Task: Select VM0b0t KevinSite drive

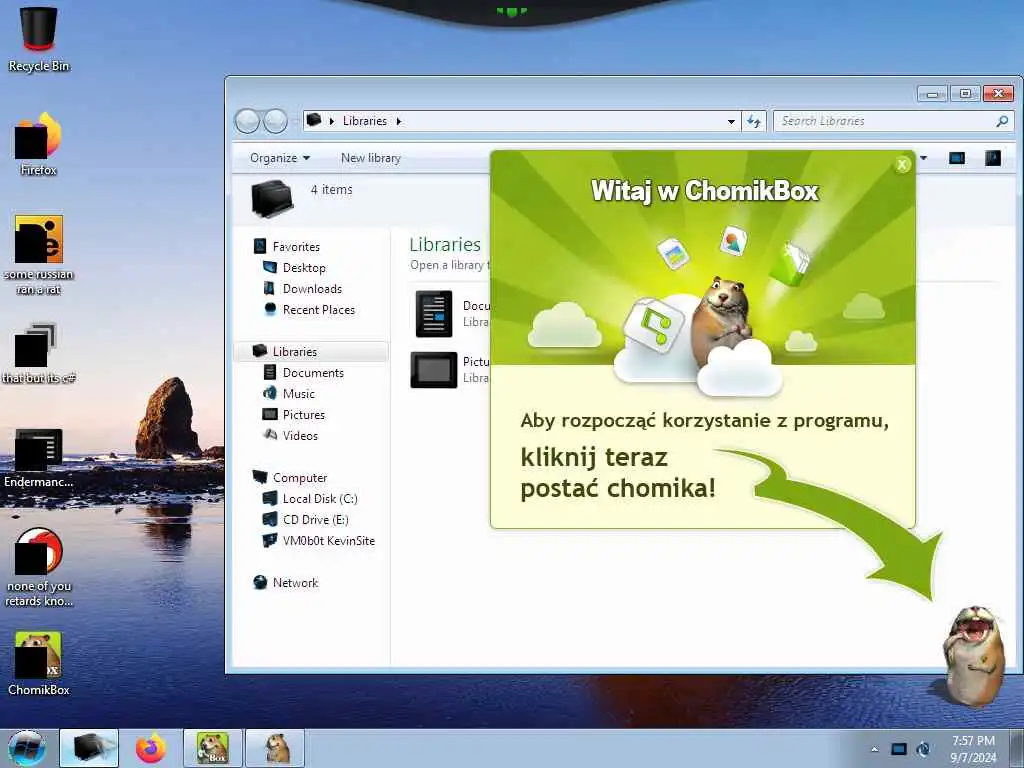Action: 328,541
